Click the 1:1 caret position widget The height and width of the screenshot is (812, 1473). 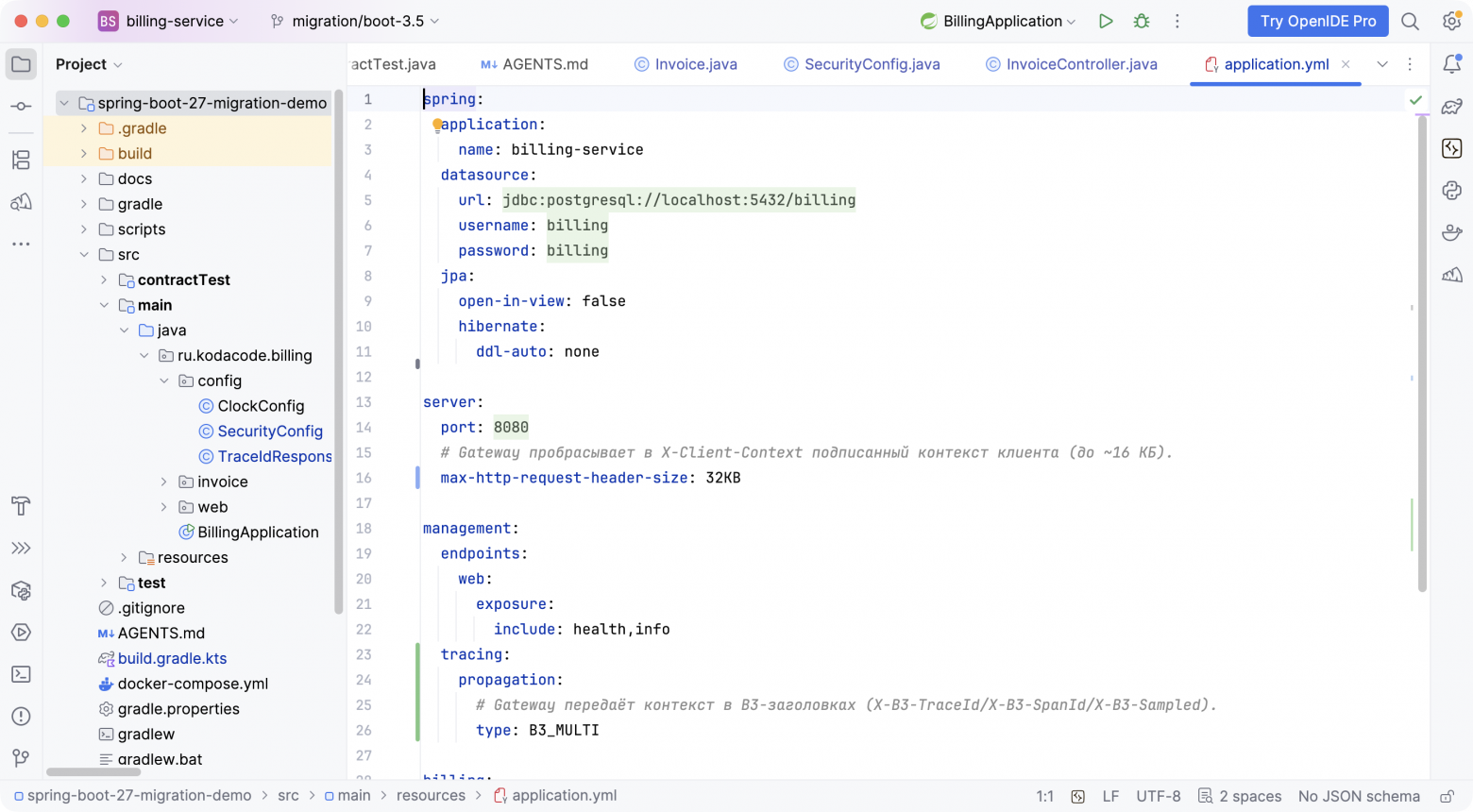1044,796
